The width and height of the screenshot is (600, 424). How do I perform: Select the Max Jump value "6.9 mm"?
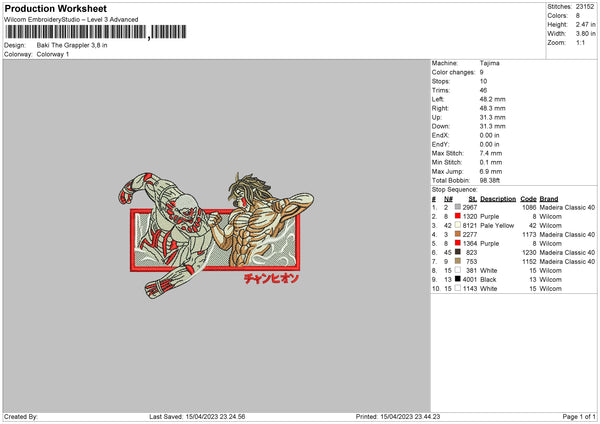491,171
